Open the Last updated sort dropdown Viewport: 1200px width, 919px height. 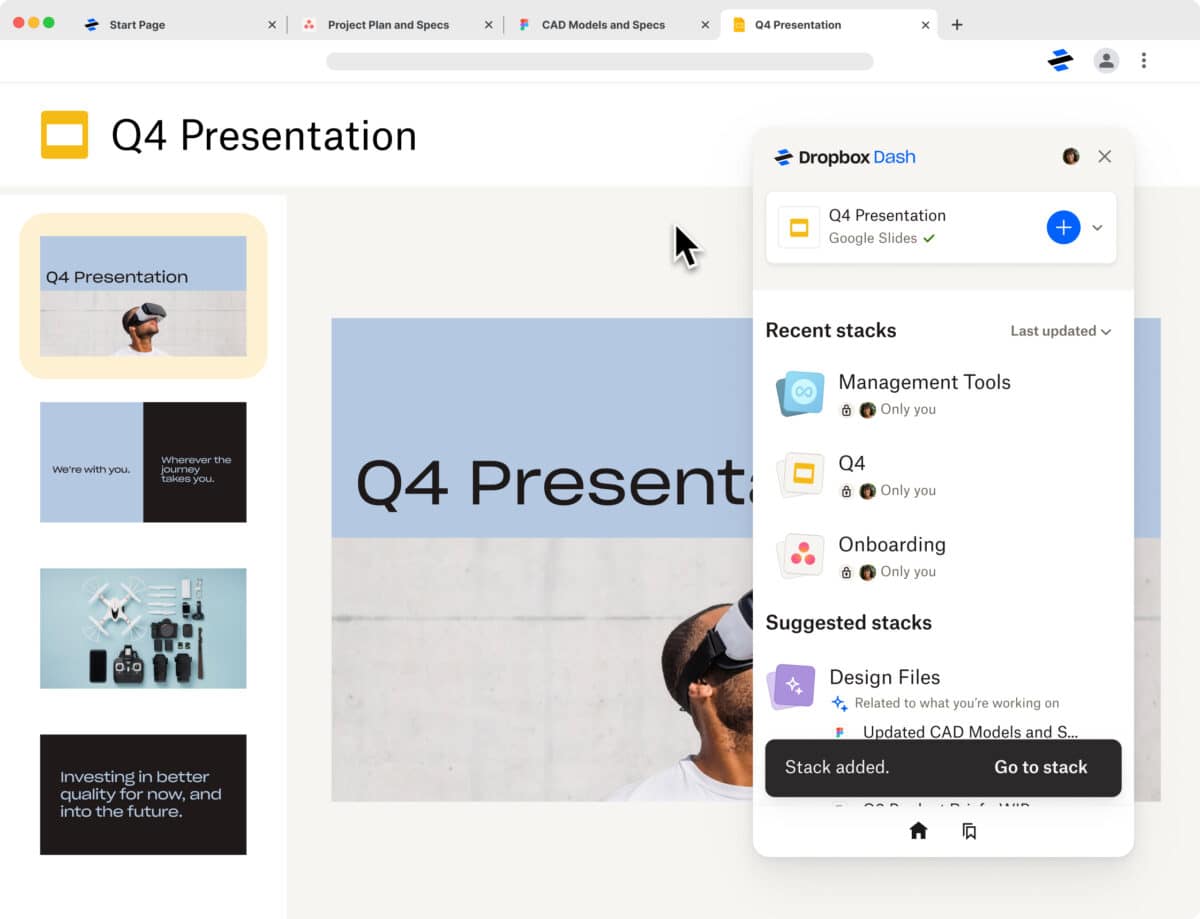pyautogui.click(x=1060, y=331)
